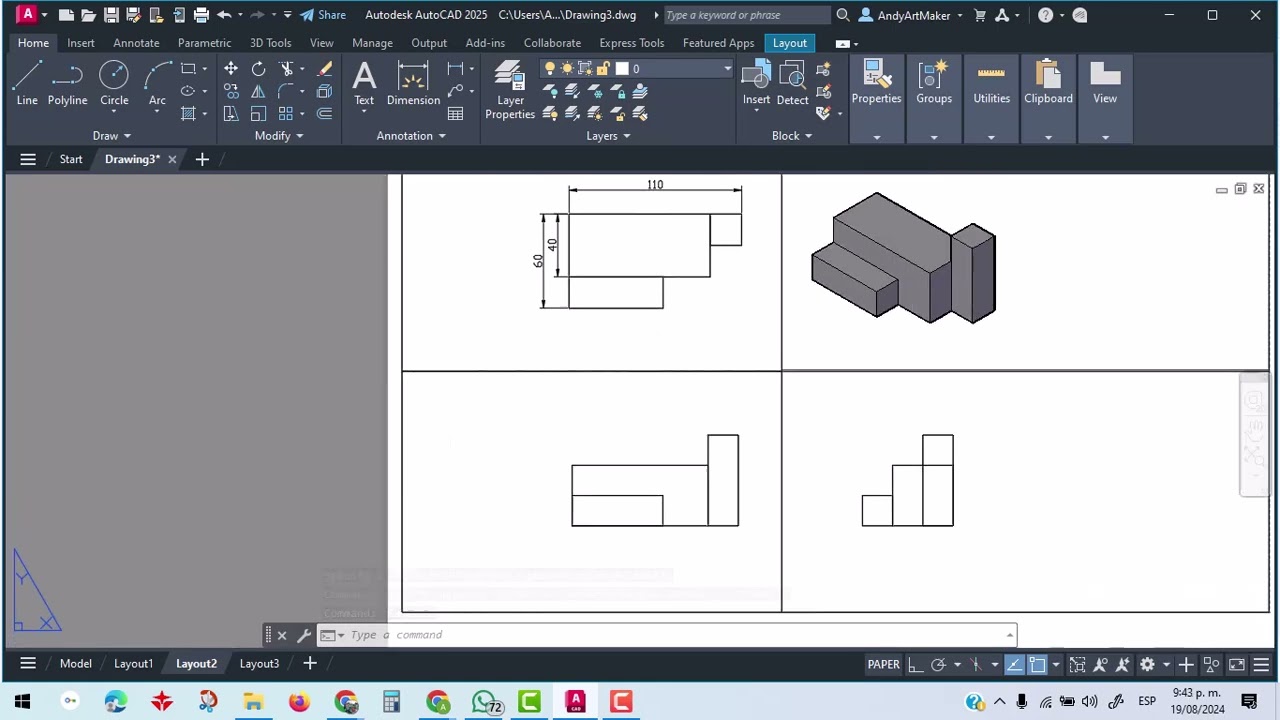Click the current layer color swatch
The height and width of the screenshot is (720, 1280).
[621, 68]
